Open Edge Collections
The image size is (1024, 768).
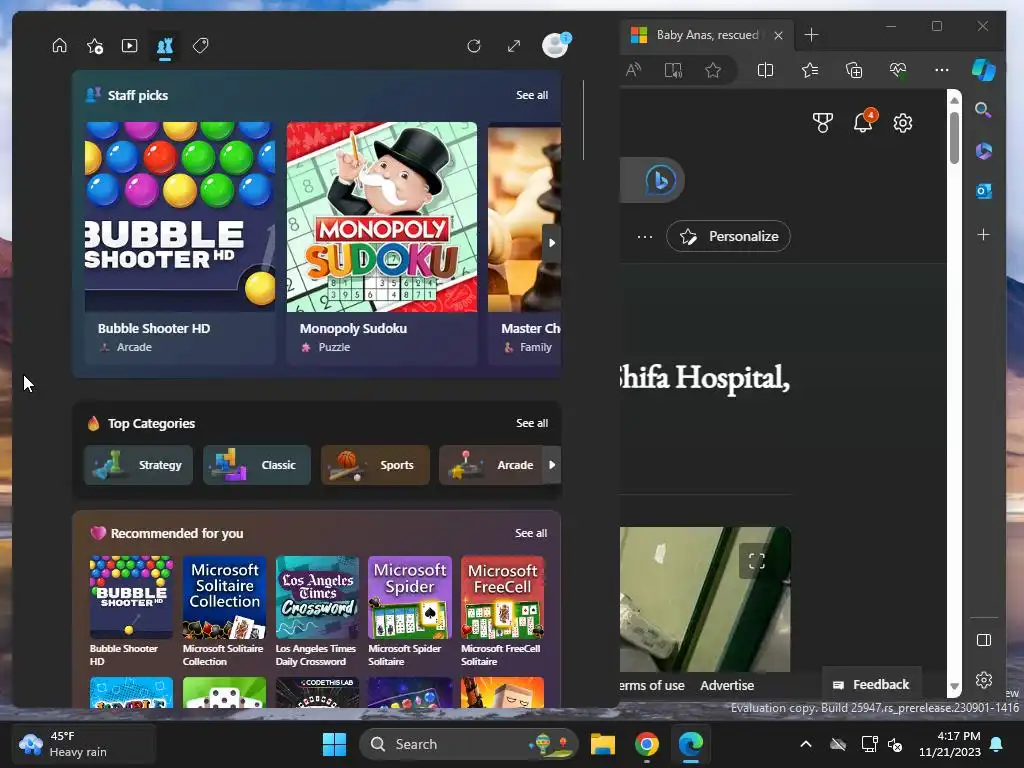854,70
